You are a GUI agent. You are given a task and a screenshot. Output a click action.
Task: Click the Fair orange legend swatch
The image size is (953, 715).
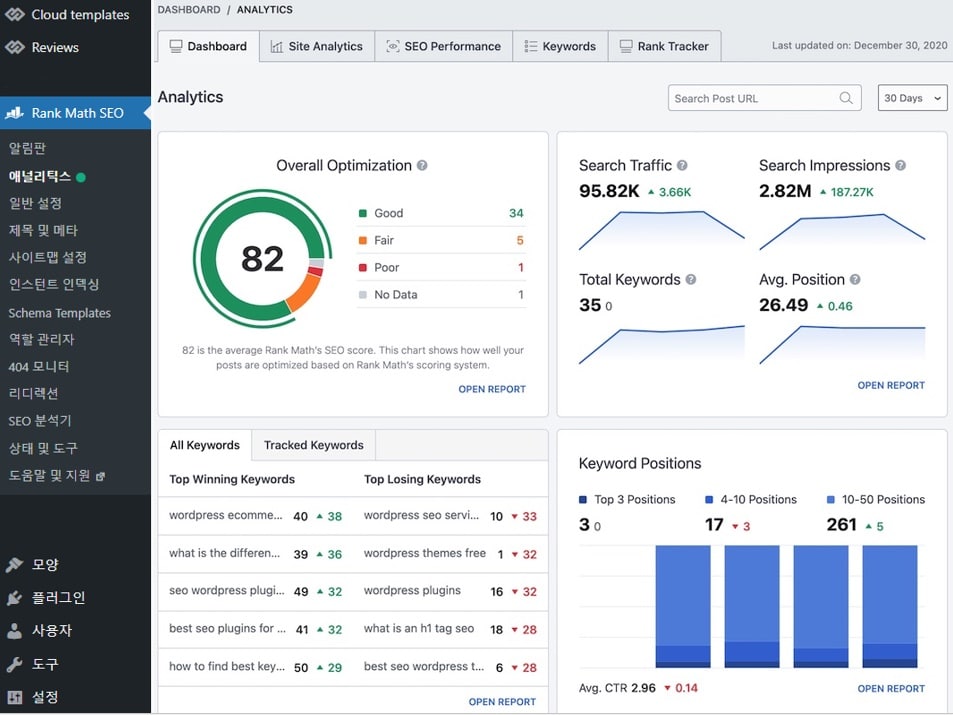pos(363,240)
